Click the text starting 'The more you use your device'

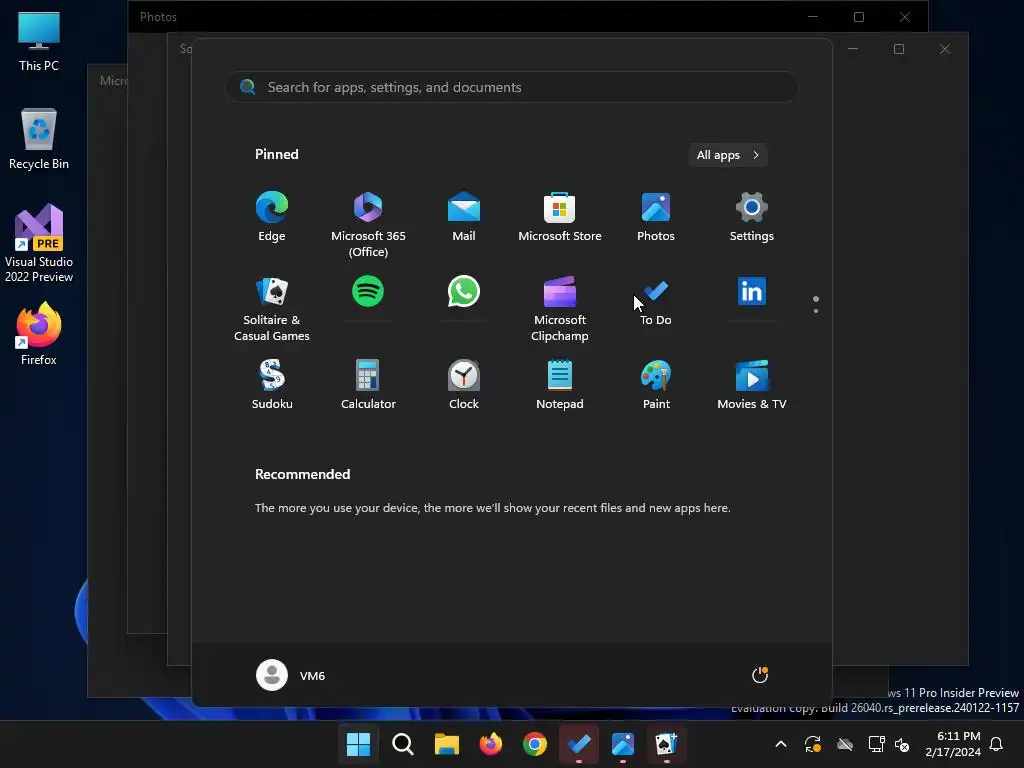(492, 508)
